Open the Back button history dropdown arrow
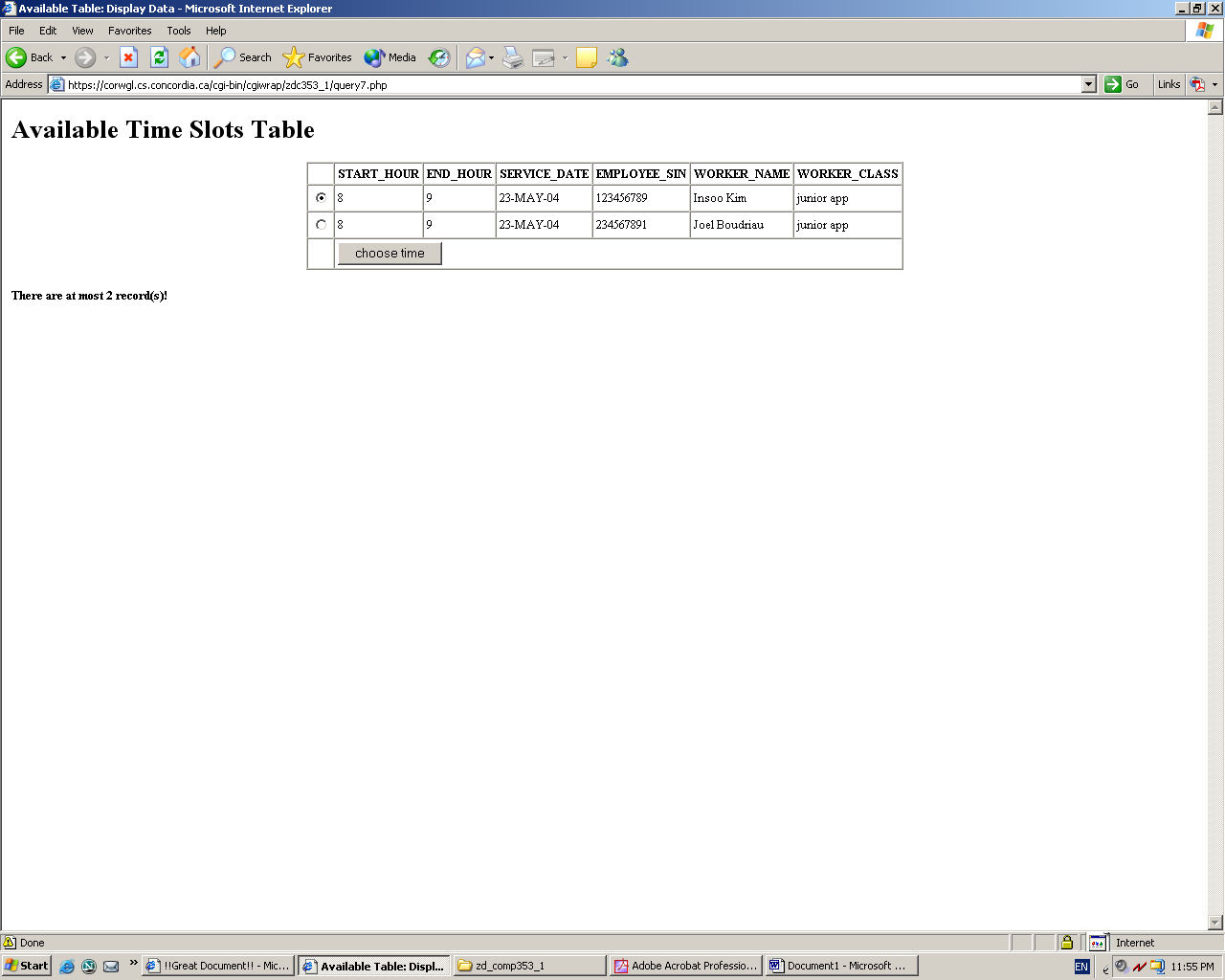 point(64,57)
